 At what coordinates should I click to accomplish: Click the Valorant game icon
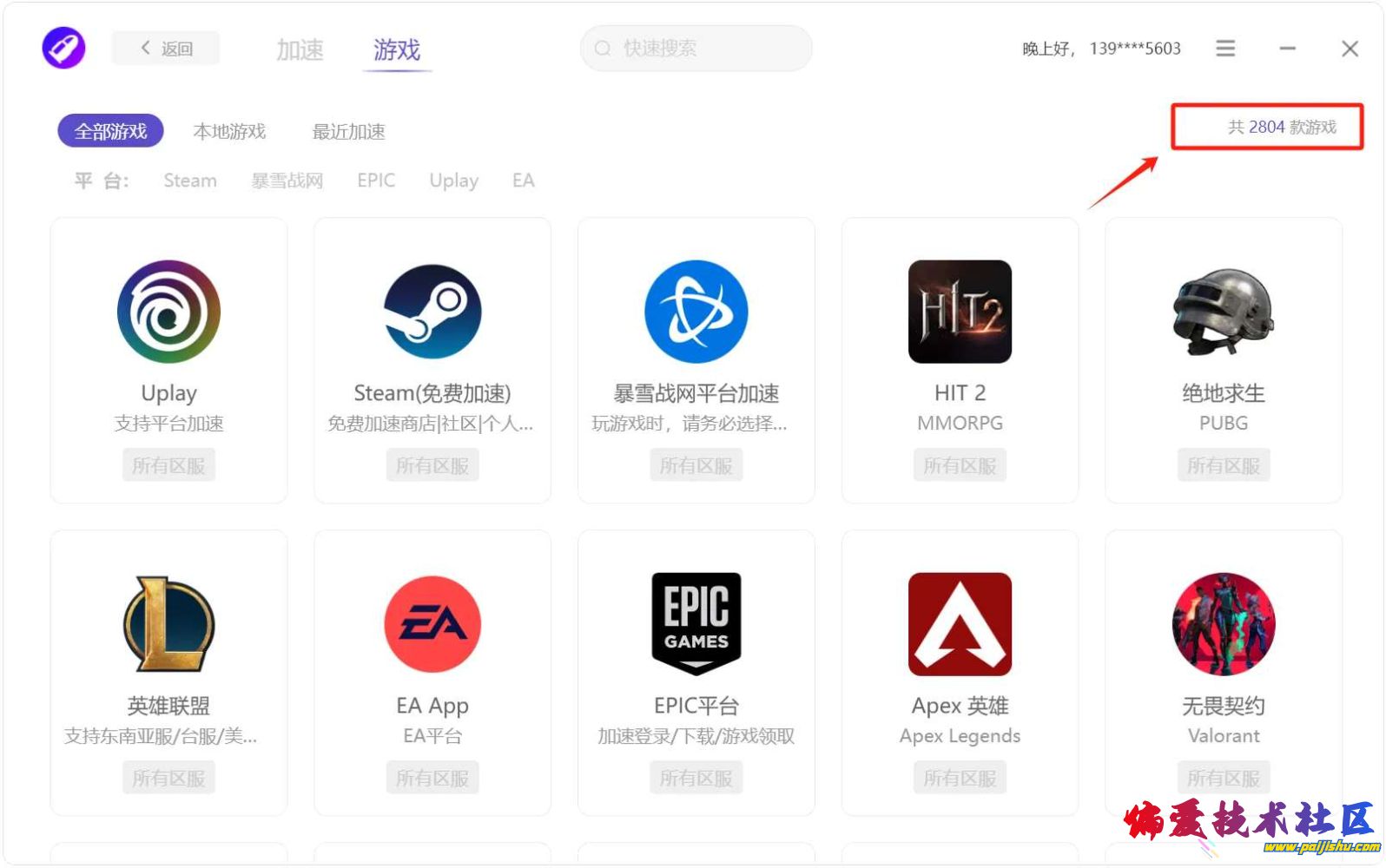[x=1223, y=624]
